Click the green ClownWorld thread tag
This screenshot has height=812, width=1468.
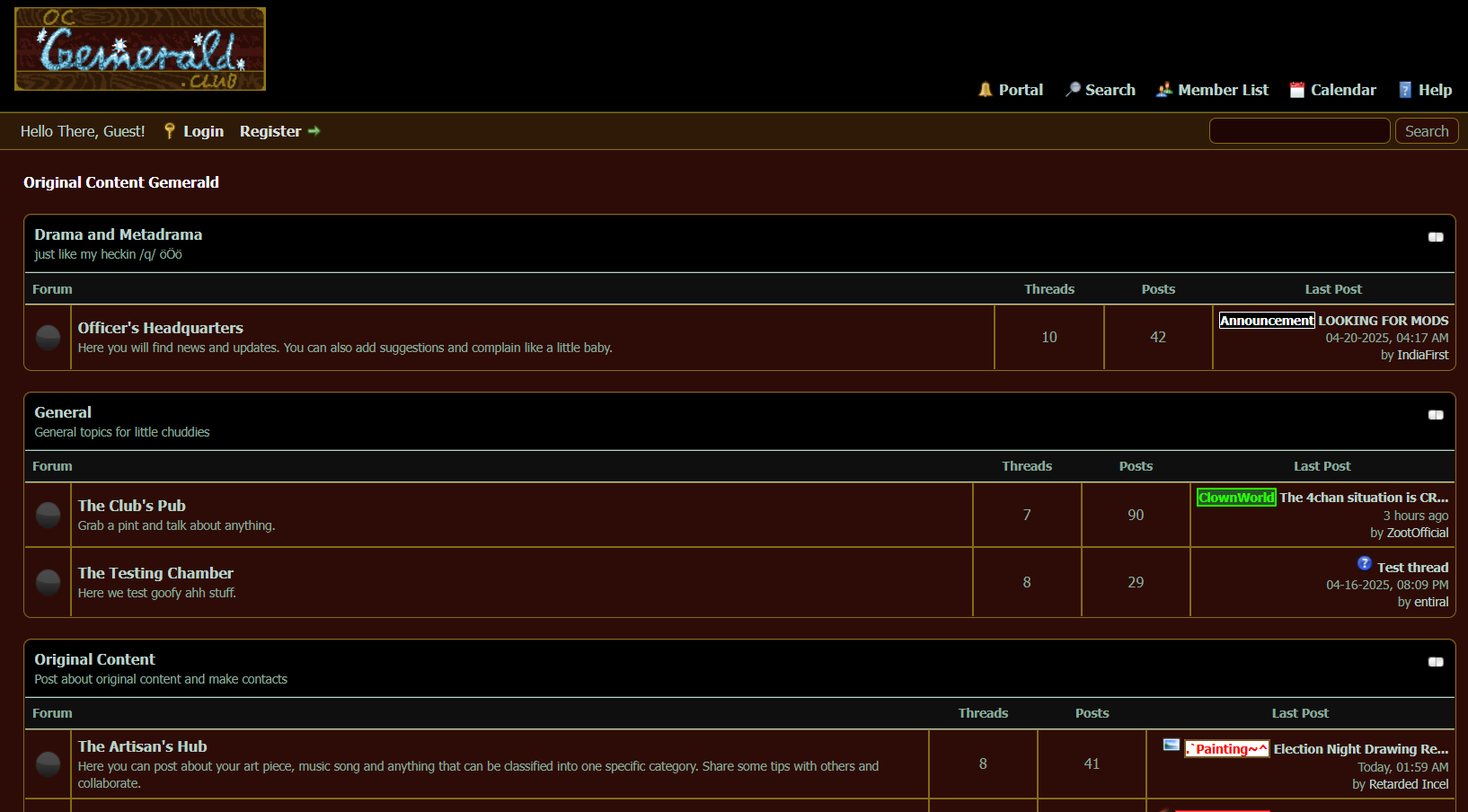(1236, 498)
